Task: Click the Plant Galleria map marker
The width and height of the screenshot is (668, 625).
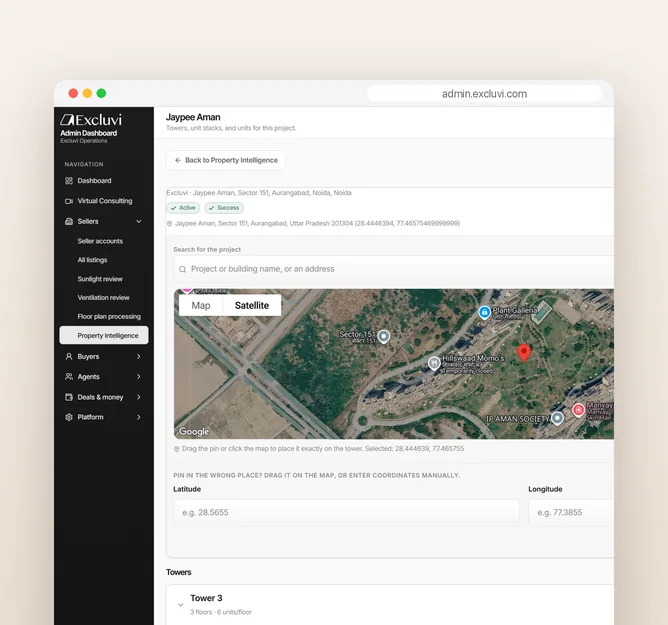Action: coord(484,312)
